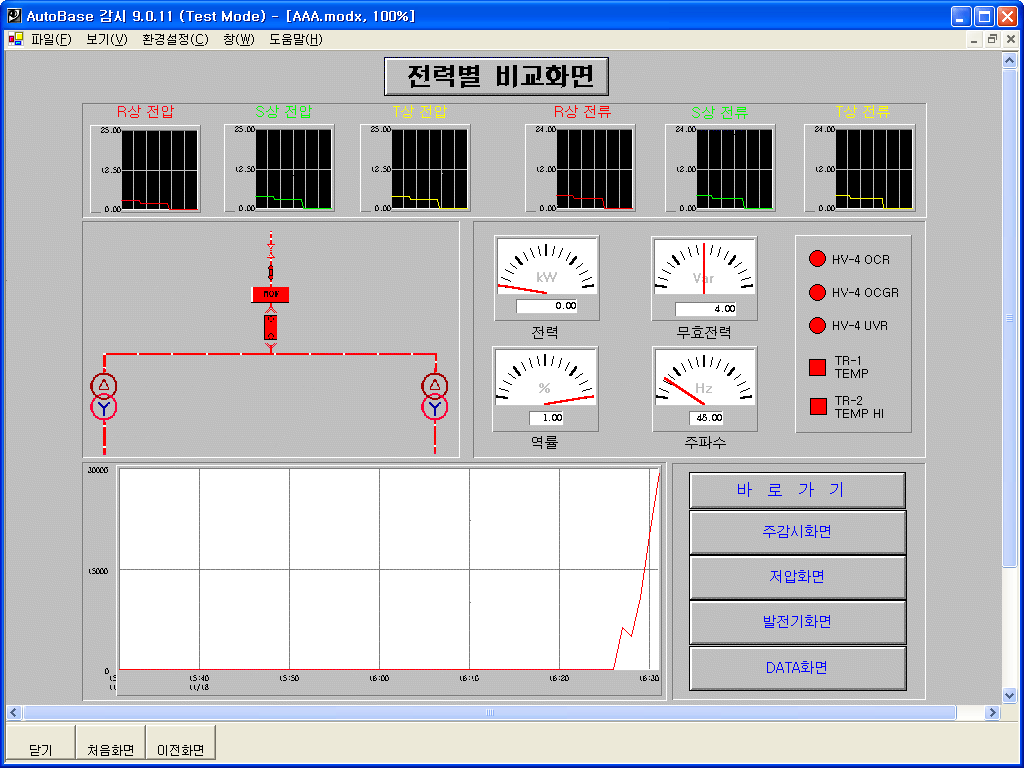Click the HV-4 OCGR red indicator lamp

point(816,293)
